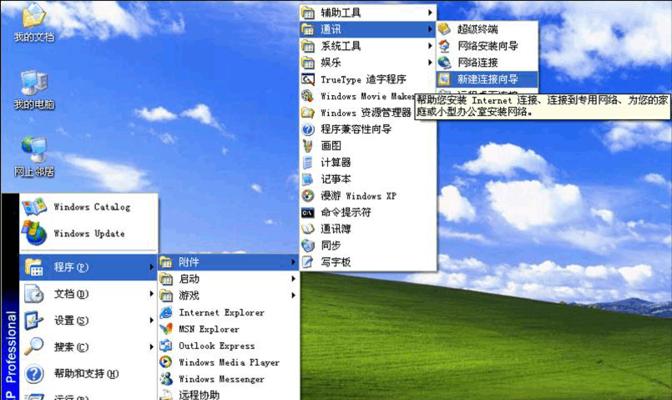
Task: Open 程序兼容性向导 entry
Action: pos(368,129)
